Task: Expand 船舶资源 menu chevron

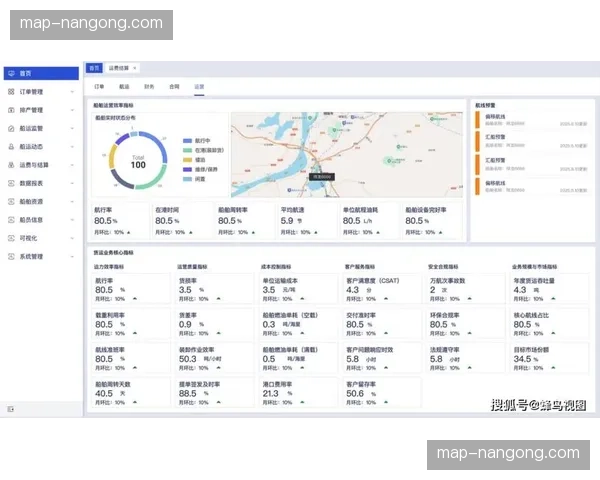Action: click(x=72, y=201)
